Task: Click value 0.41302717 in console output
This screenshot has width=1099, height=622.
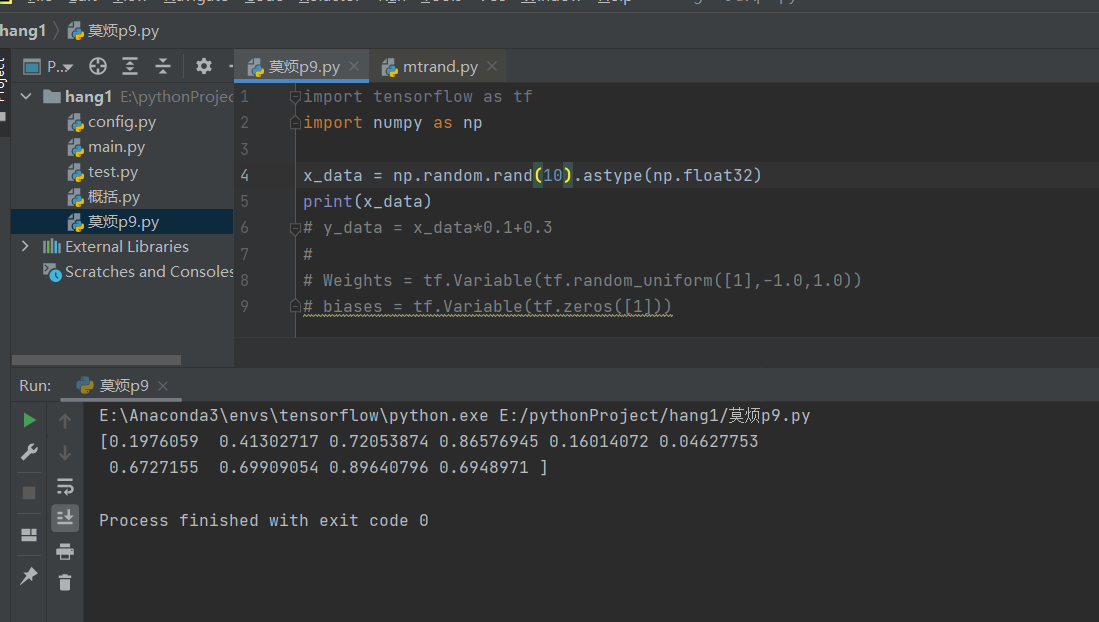Action: [268, 442]
